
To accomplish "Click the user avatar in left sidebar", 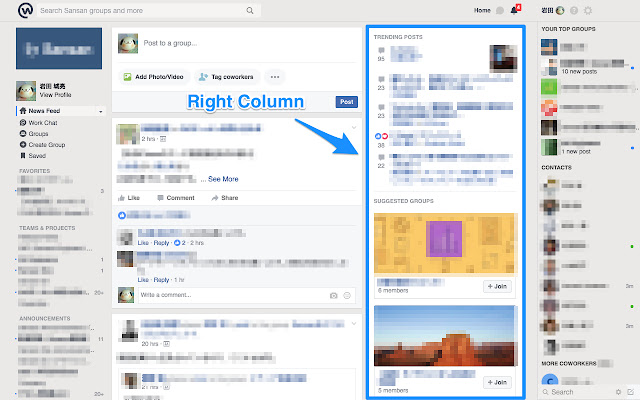I will tap(26, 91).
